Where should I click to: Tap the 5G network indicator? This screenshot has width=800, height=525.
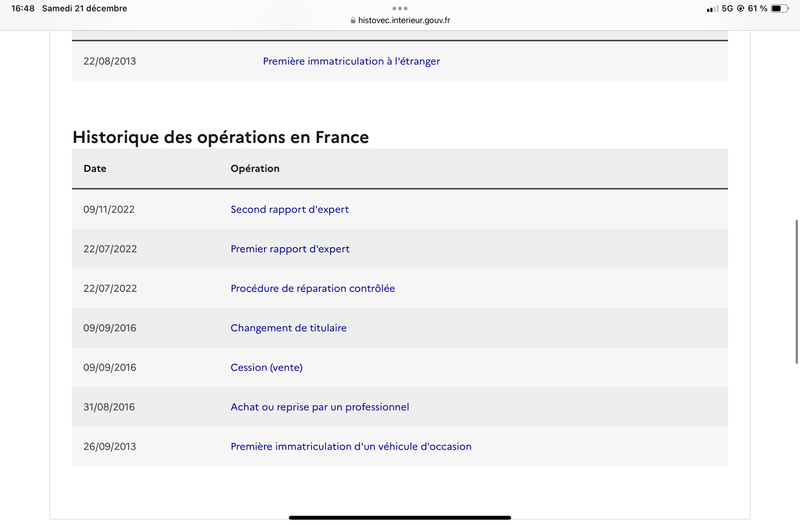(x=727, y=9)
